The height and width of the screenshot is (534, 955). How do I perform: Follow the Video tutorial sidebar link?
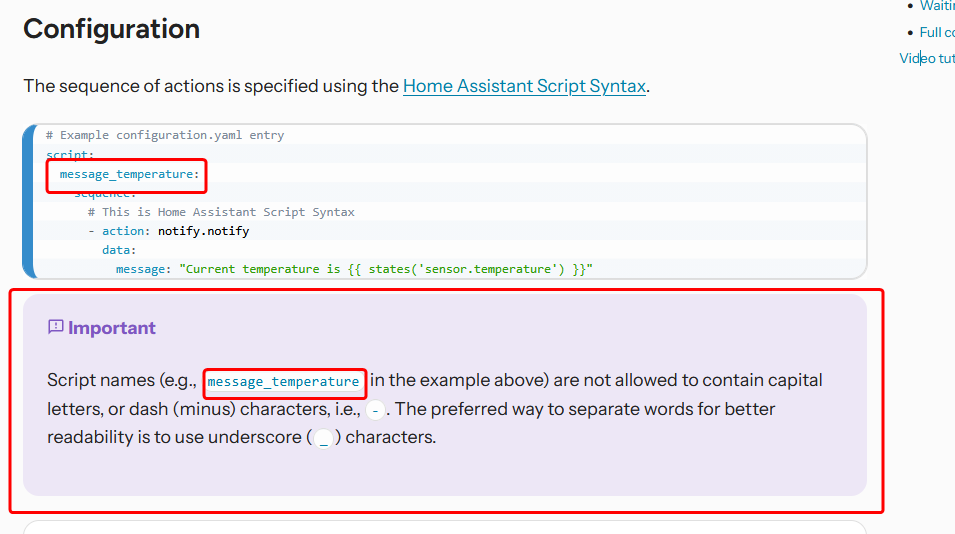[x=927, y=58]
